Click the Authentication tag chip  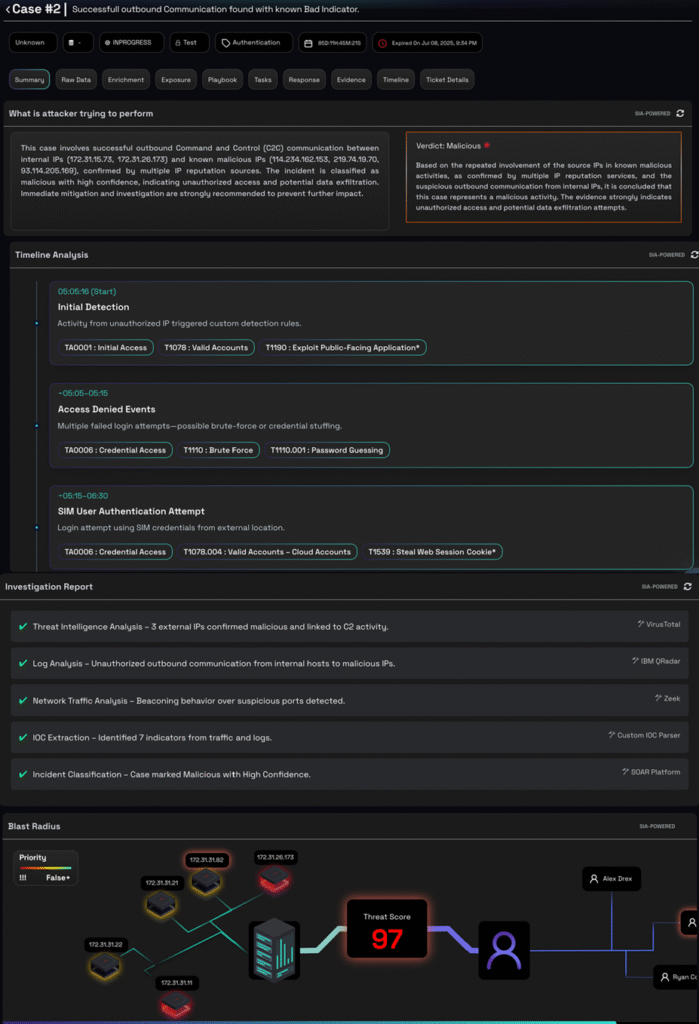pos(254,43)
